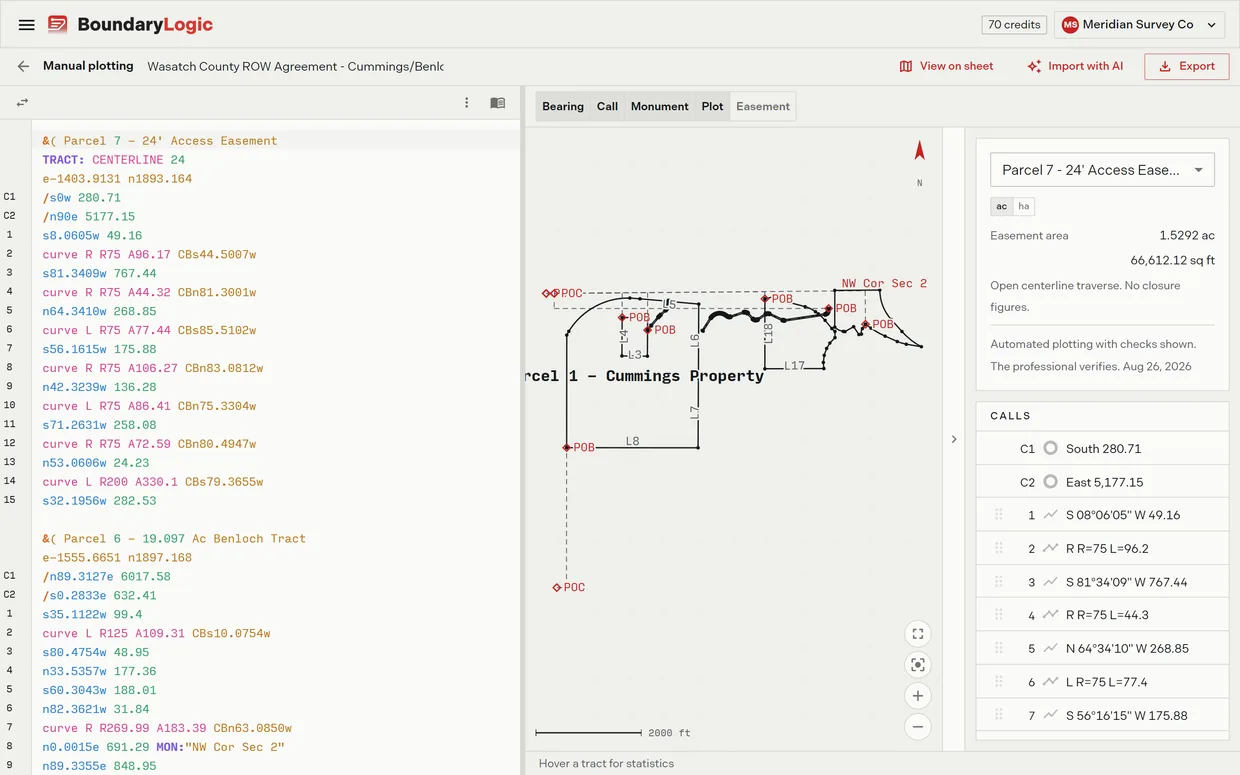Click the BoundaryLogic logo

tap(130, 25)
